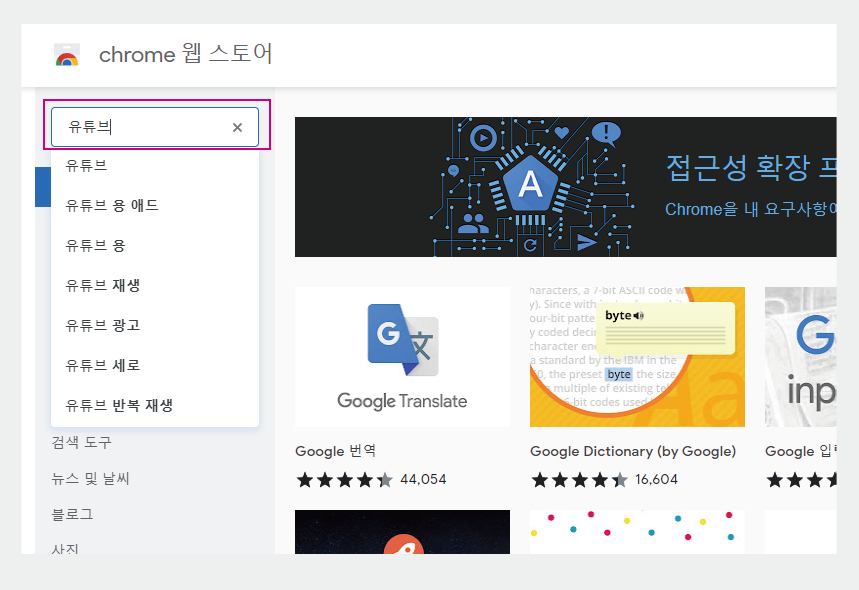Open the Google Dictionary extension thumbnail
Screen dimensions: 859x590
point(637,357)
